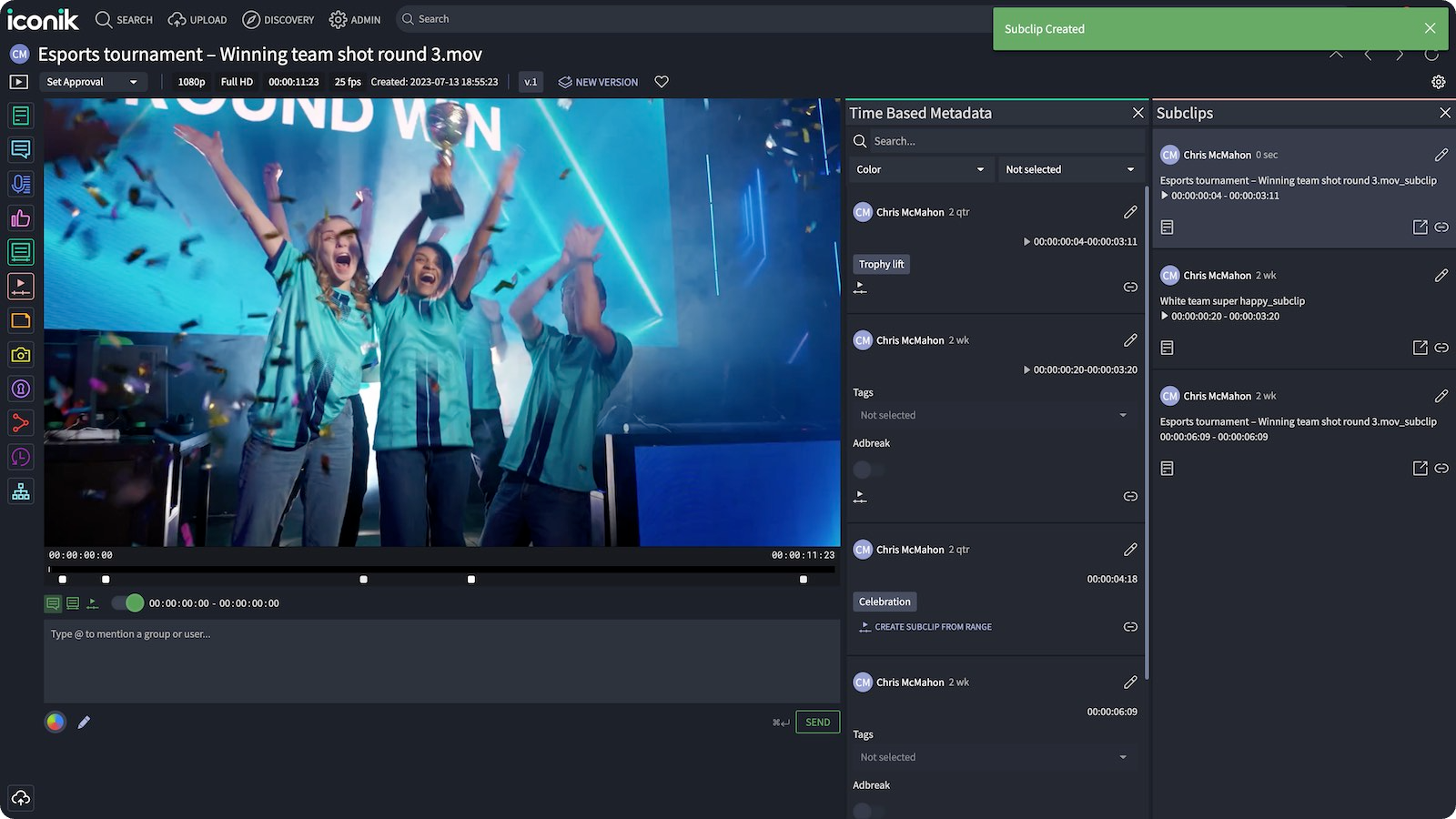This screenshot has height=819, width=1456.
Task: Open the comments sidebar icon
Action: 20,149
